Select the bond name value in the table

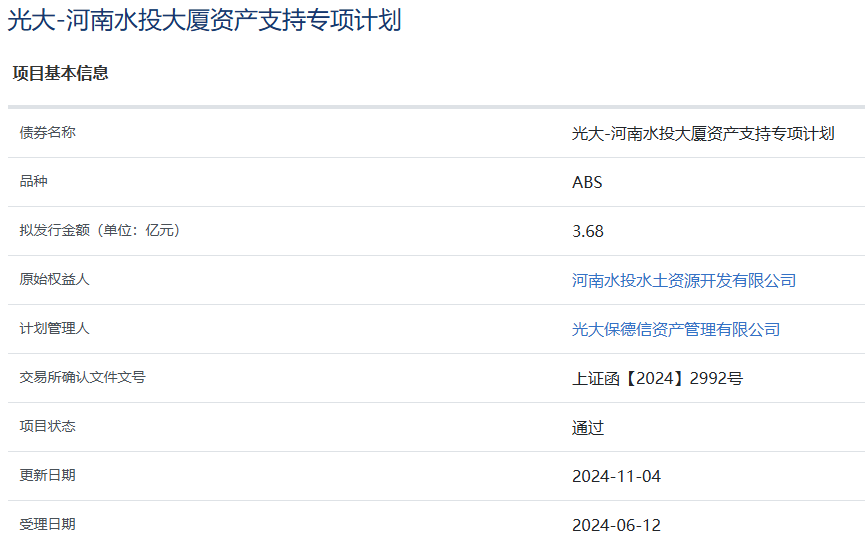pos(703,133)
